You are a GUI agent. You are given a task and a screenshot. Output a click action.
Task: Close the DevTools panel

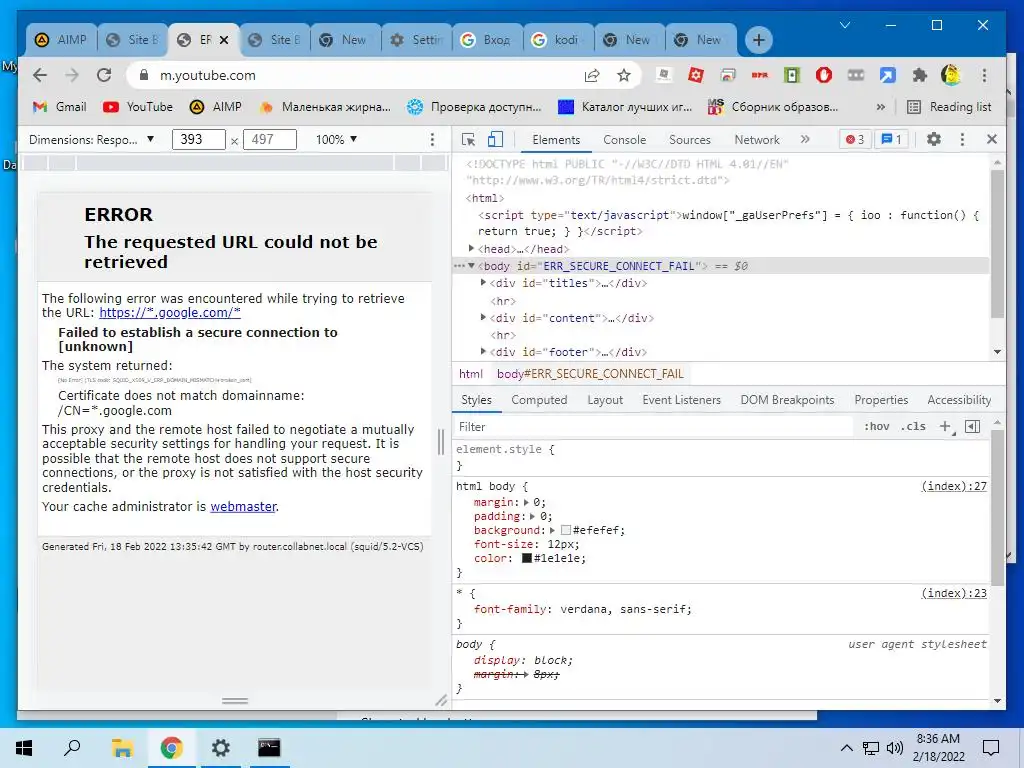(991, 139)
